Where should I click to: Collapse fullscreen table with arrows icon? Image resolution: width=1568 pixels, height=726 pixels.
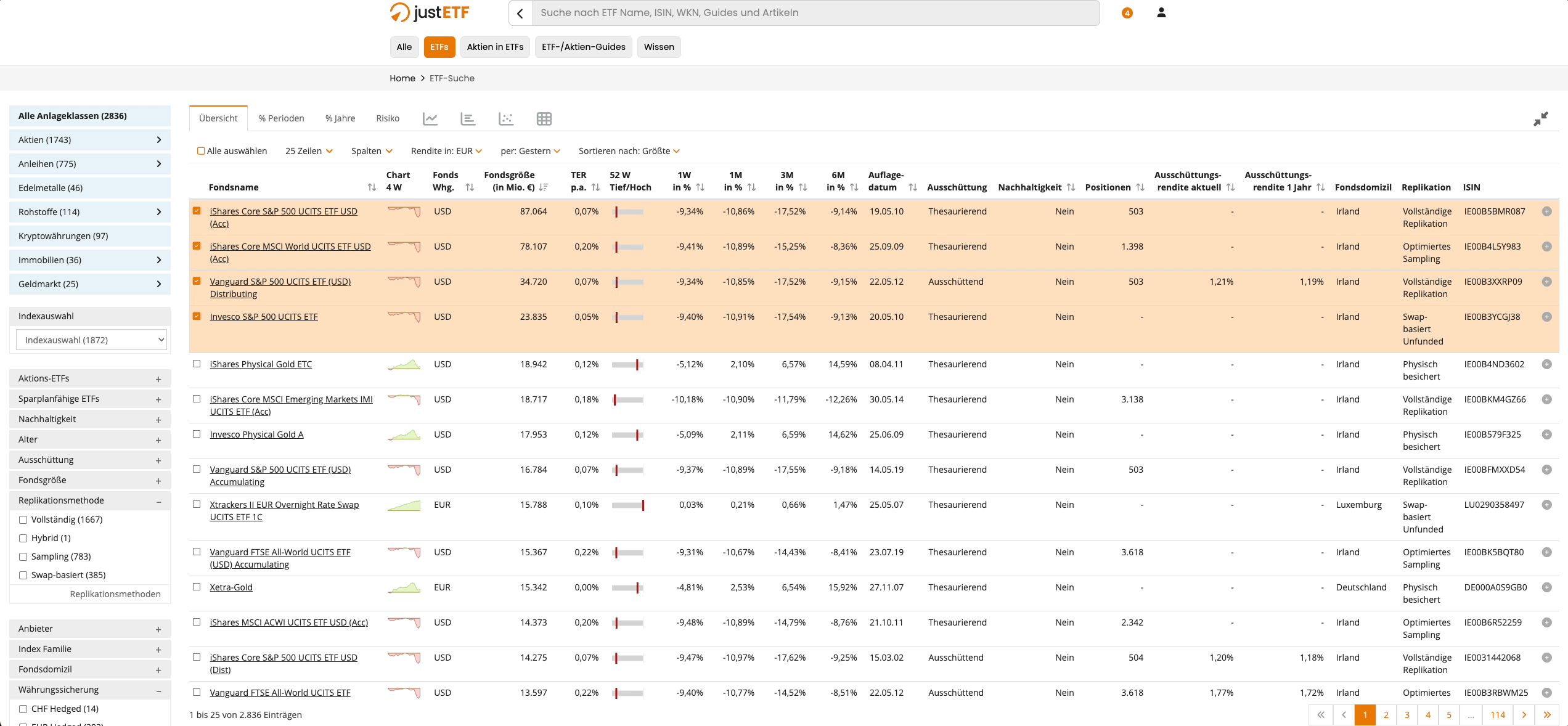[x=1540, y=119]
